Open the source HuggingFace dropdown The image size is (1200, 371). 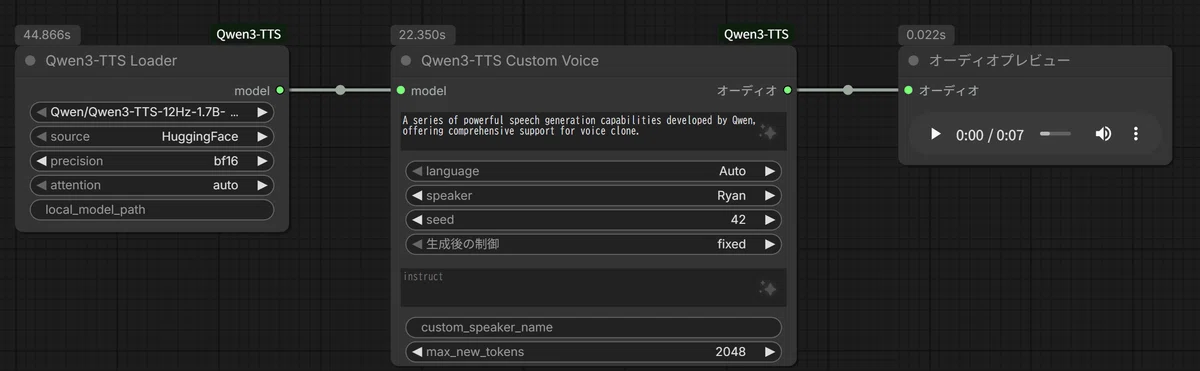pos(152,136)
